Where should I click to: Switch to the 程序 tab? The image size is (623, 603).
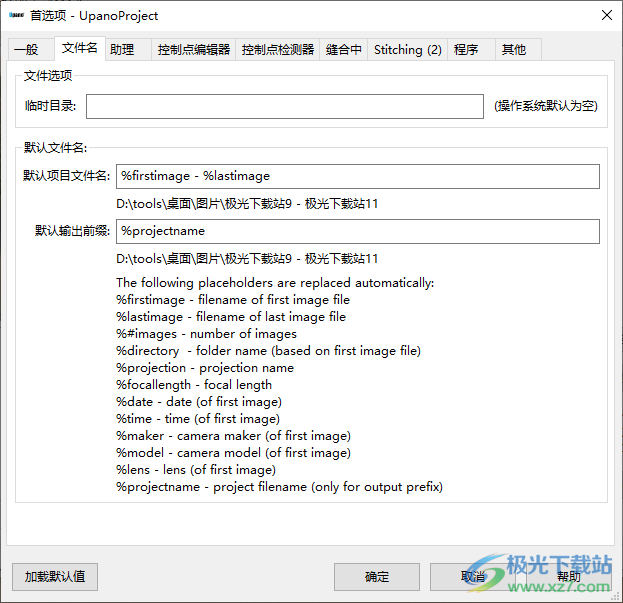point(471,50)
